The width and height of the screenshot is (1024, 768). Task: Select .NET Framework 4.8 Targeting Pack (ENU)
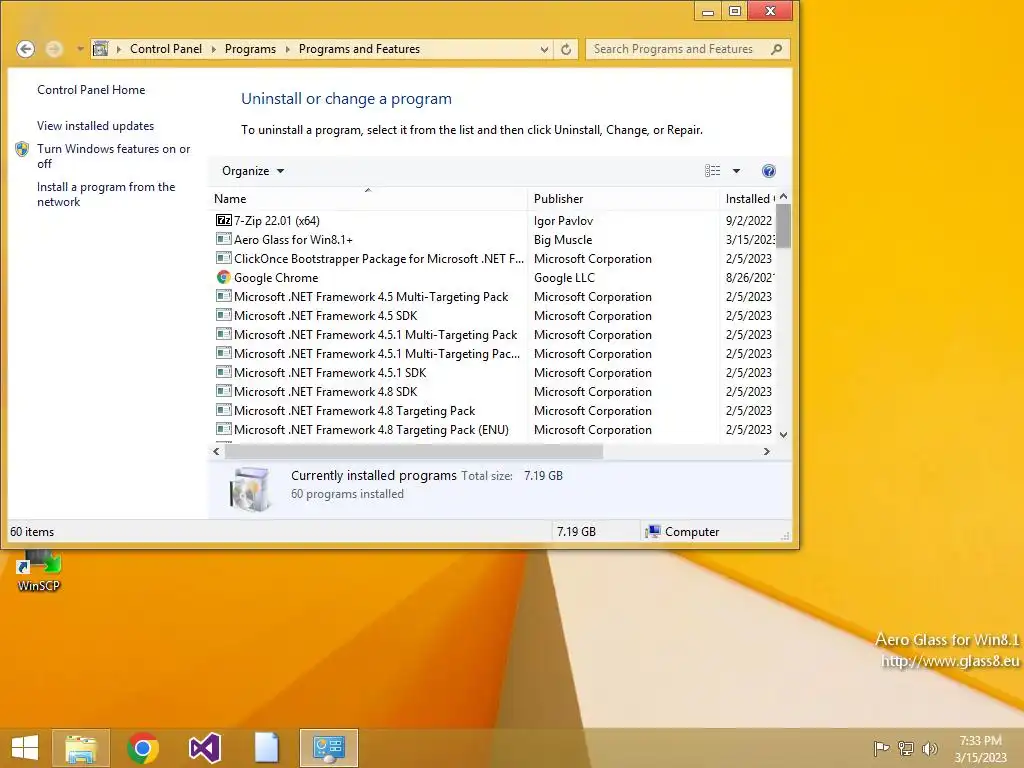371,430
